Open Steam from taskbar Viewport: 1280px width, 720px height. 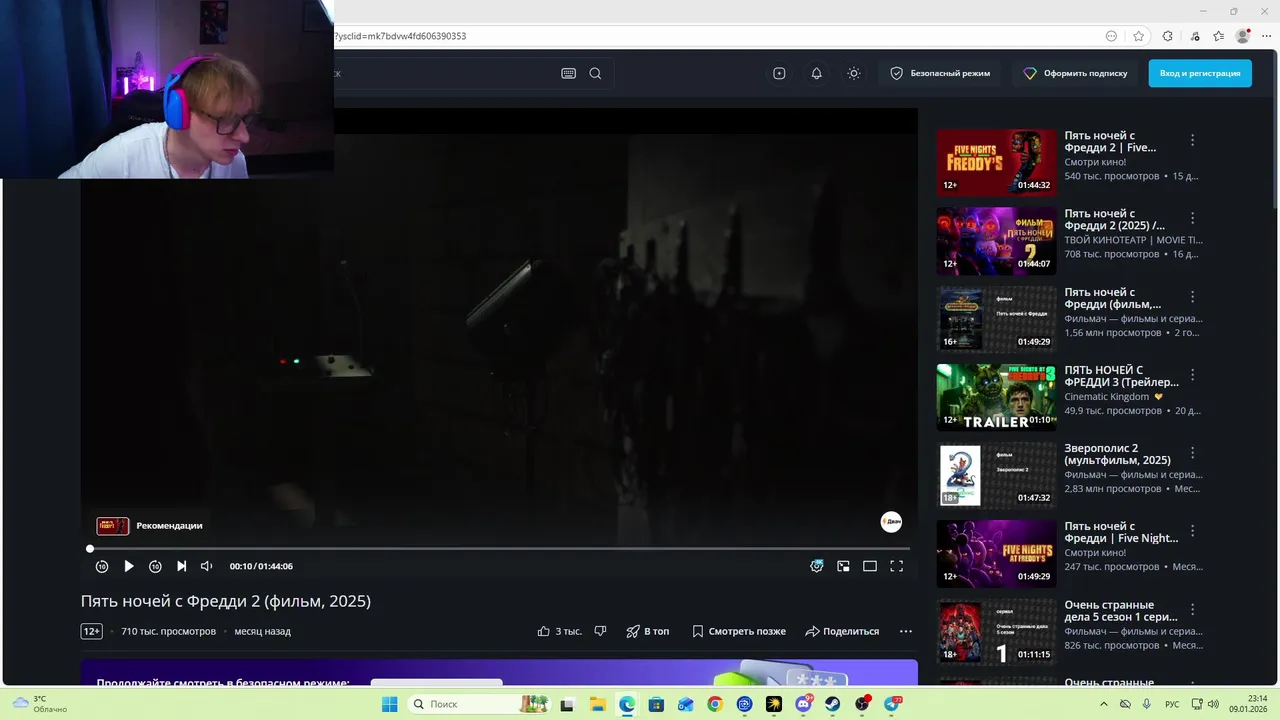833,704
